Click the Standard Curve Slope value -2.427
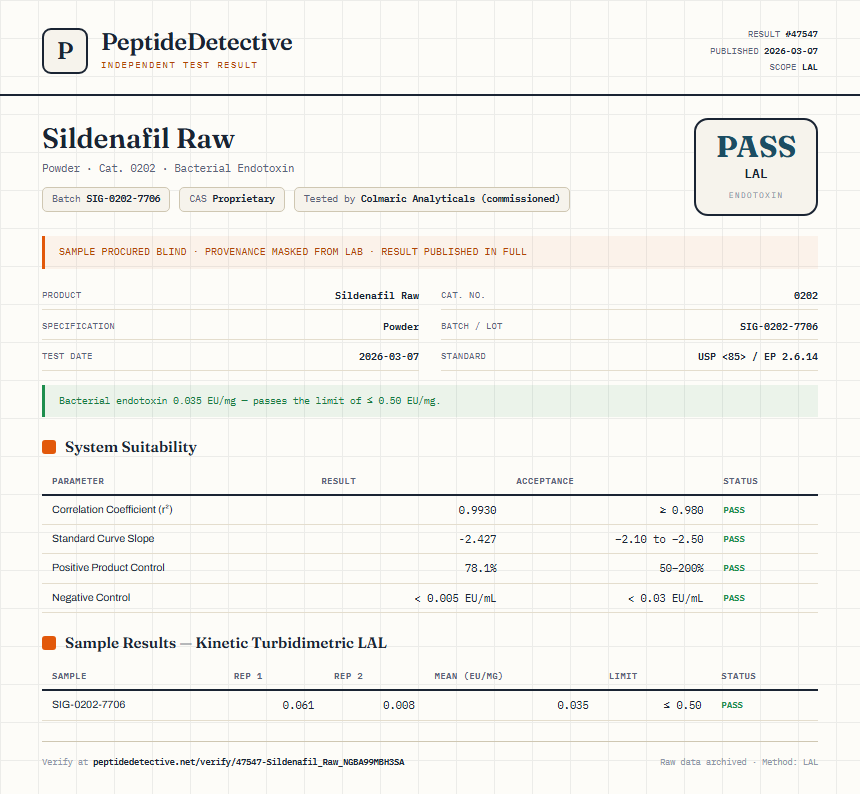The image size is (860, 794). (477, 539)
